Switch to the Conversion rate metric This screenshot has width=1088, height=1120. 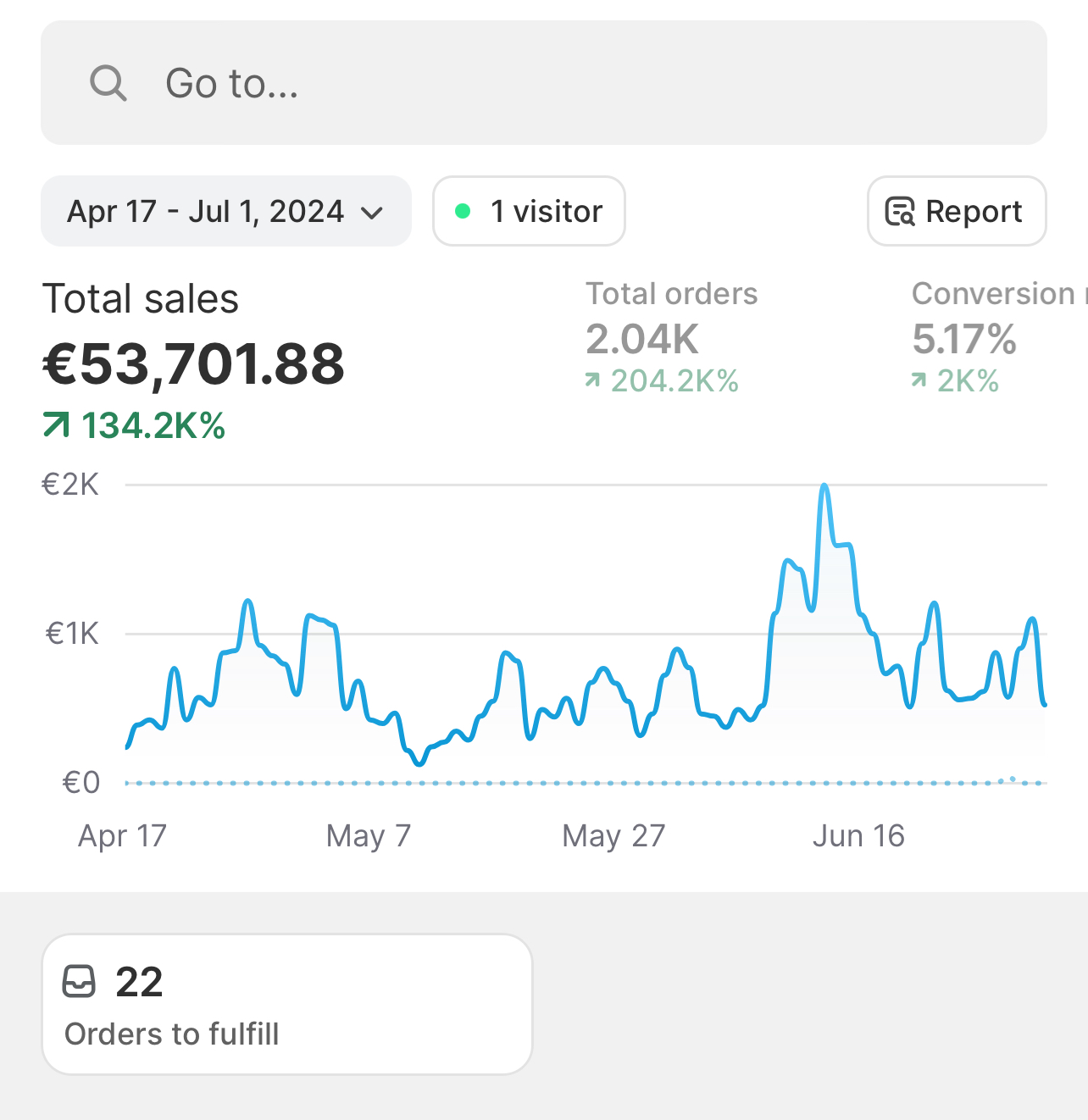point(993,294)
